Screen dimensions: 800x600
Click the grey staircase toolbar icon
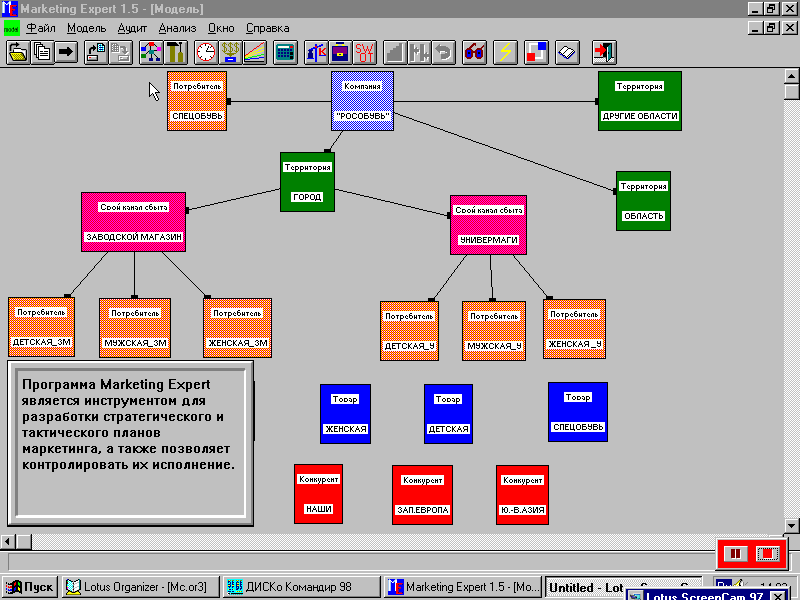[395, 52]
